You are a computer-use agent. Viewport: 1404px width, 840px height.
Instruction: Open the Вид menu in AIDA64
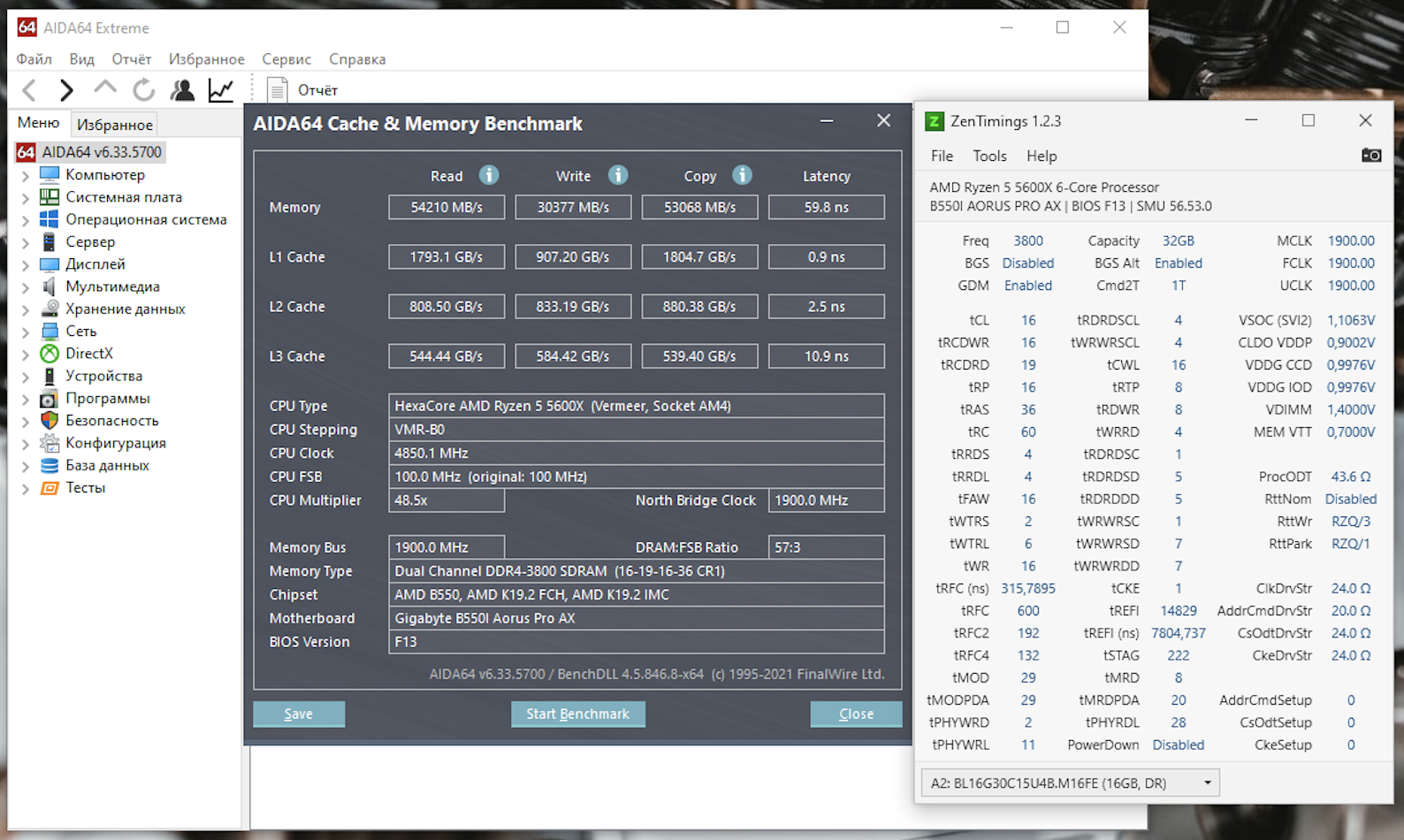(x=82, y=59)
